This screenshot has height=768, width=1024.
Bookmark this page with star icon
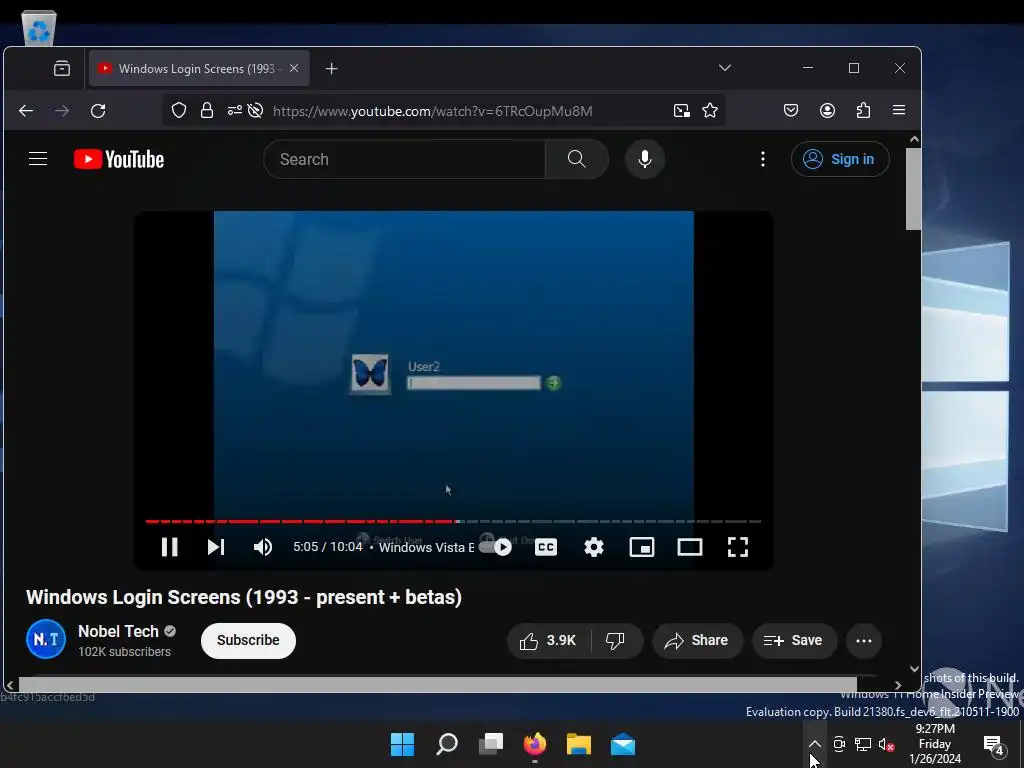(x=710, y=110)
